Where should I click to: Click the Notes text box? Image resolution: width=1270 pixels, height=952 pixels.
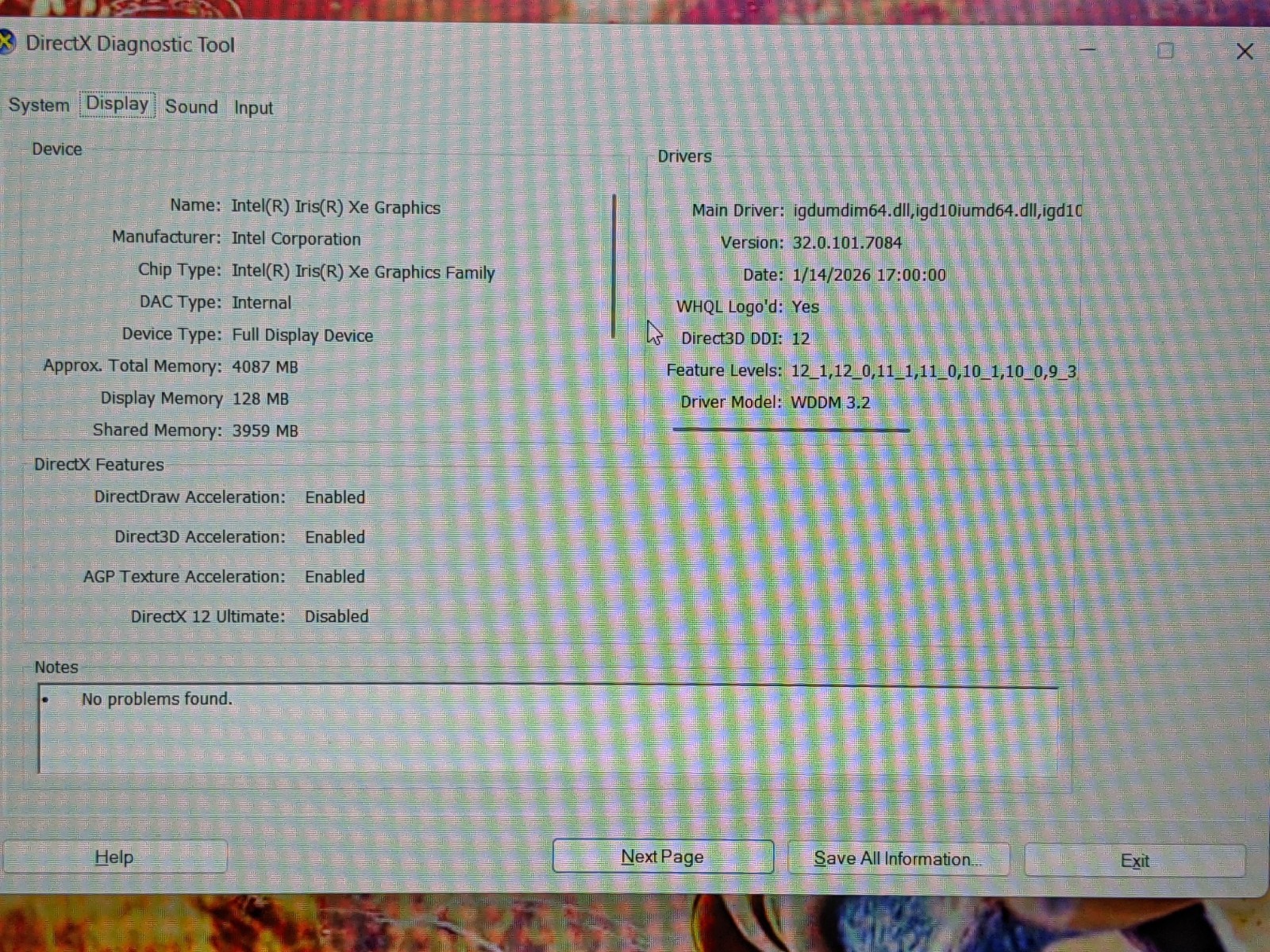(x=548, y=729)
